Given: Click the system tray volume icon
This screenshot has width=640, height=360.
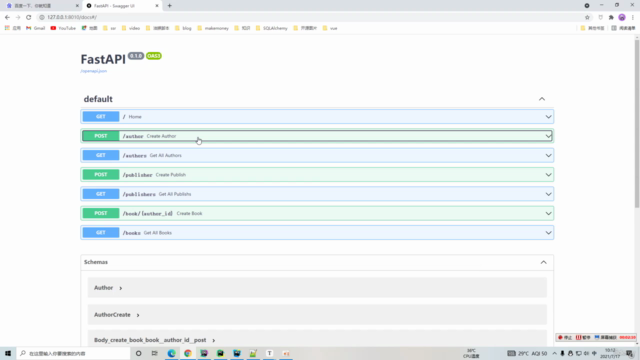Looking at the screenshot, I should coord(587,353).
